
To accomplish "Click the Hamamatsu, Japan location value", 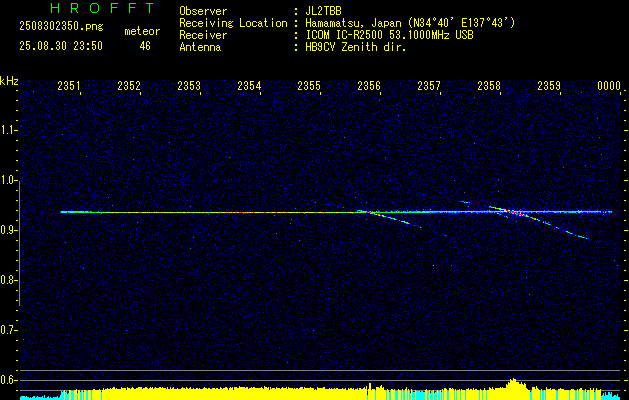I will pos(410,23).
